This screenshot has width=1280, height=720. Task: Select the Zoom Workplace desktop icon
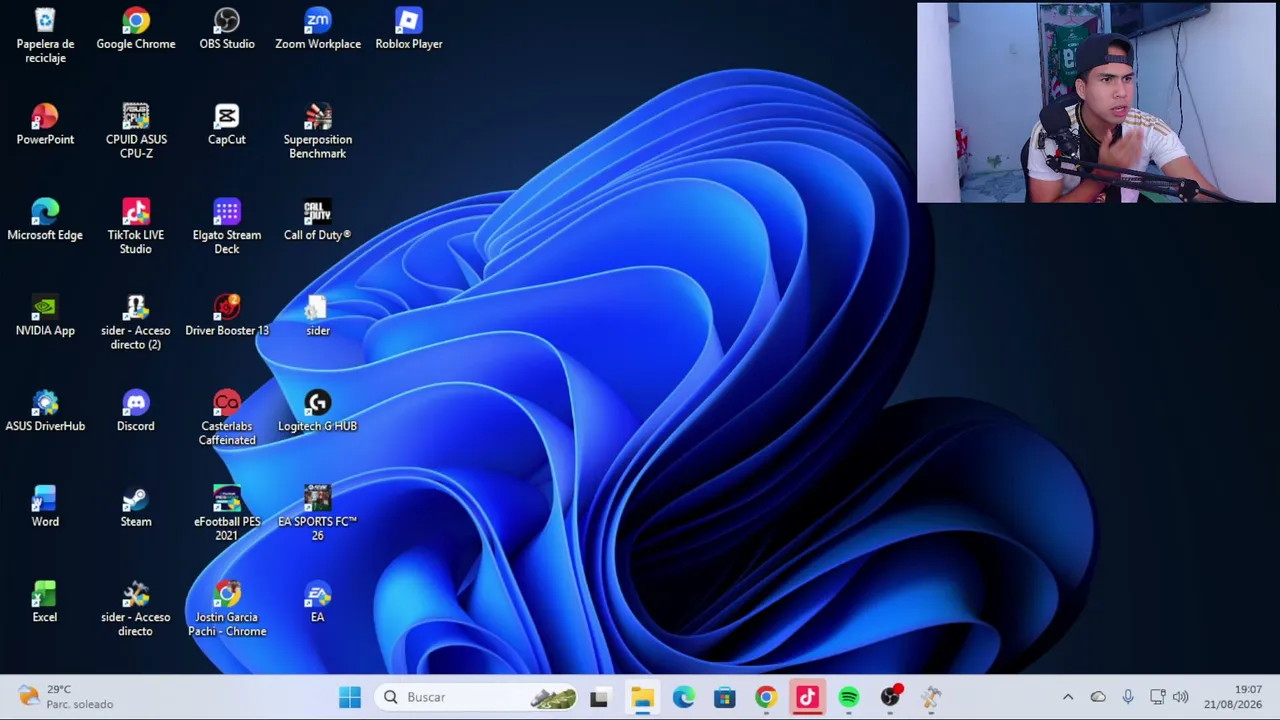point(318,29)
